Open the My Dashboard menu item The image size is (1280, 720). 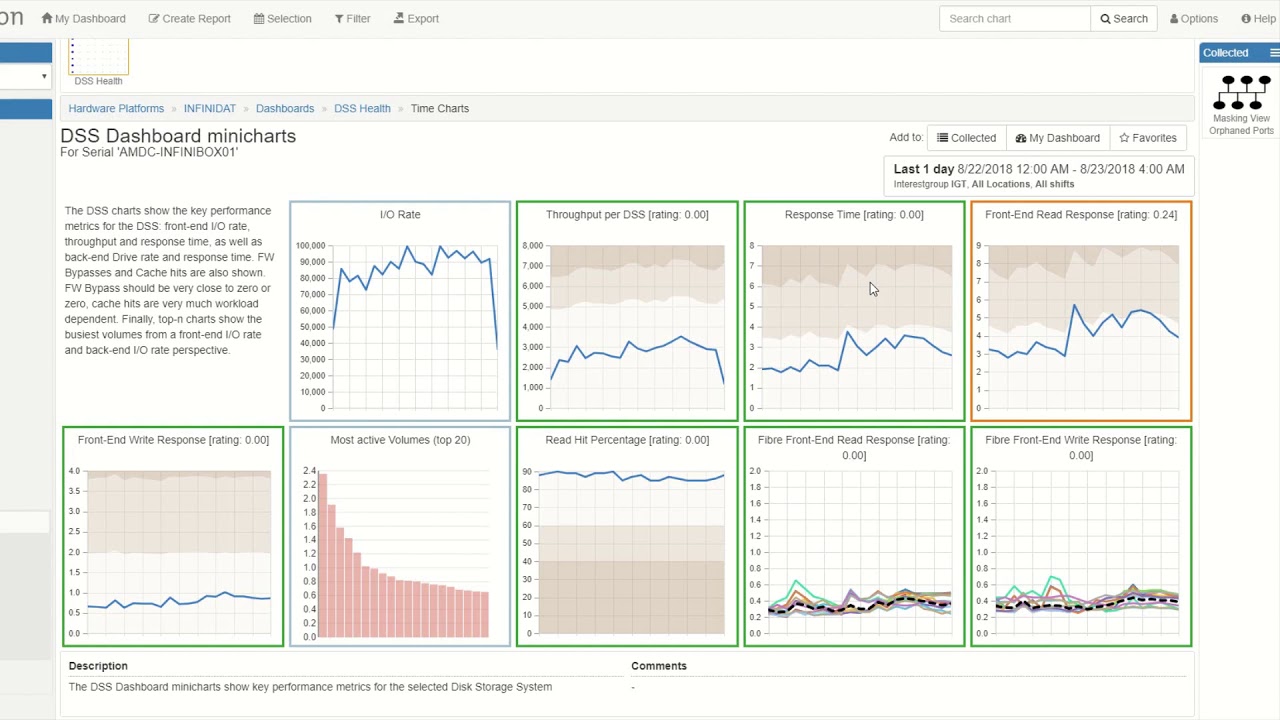coord(83,18)
